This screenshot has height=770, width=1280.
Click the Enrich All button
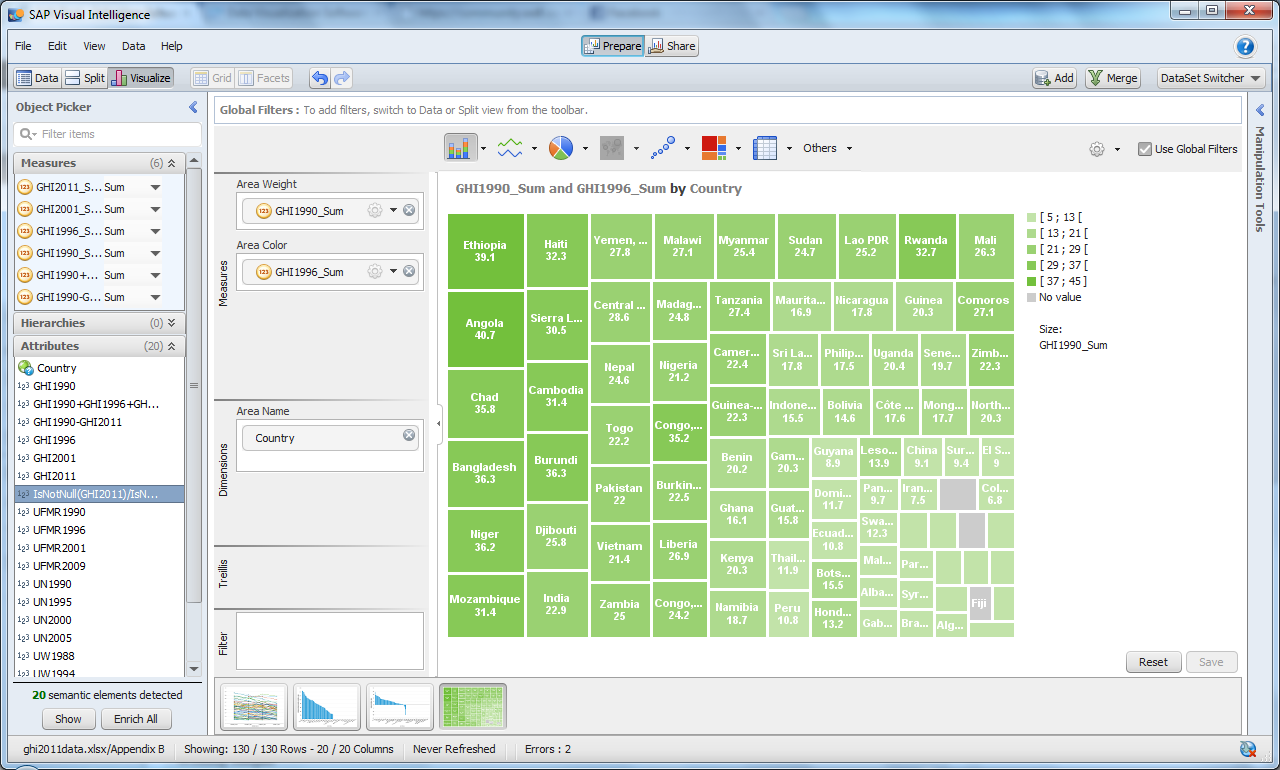(136, 719)
